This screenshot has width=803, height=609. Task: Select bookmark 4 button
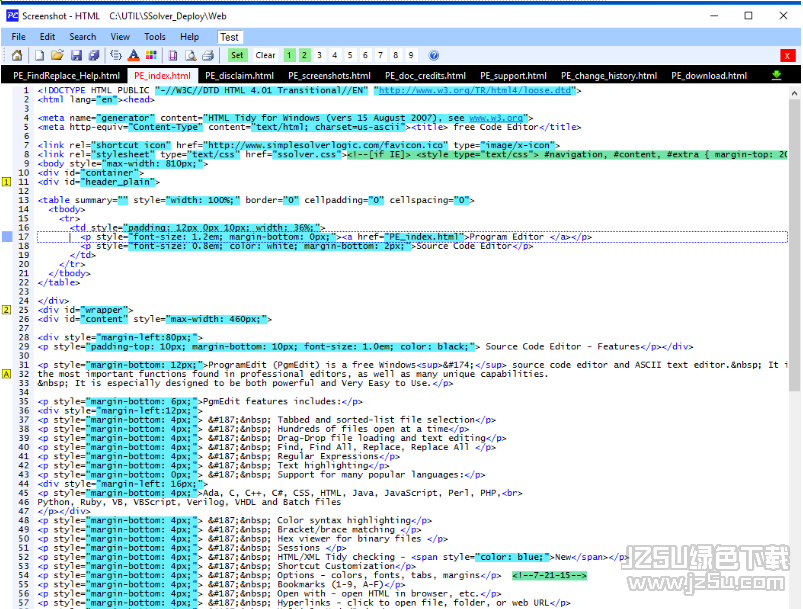(x=334, y=55)
